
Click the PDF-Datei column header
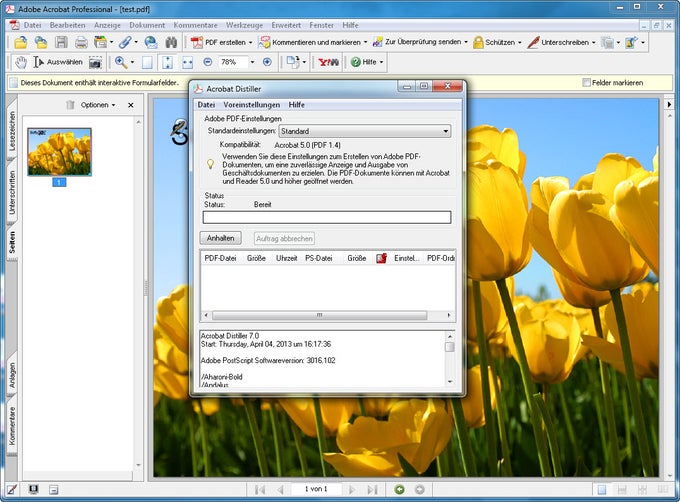(220, 258)
